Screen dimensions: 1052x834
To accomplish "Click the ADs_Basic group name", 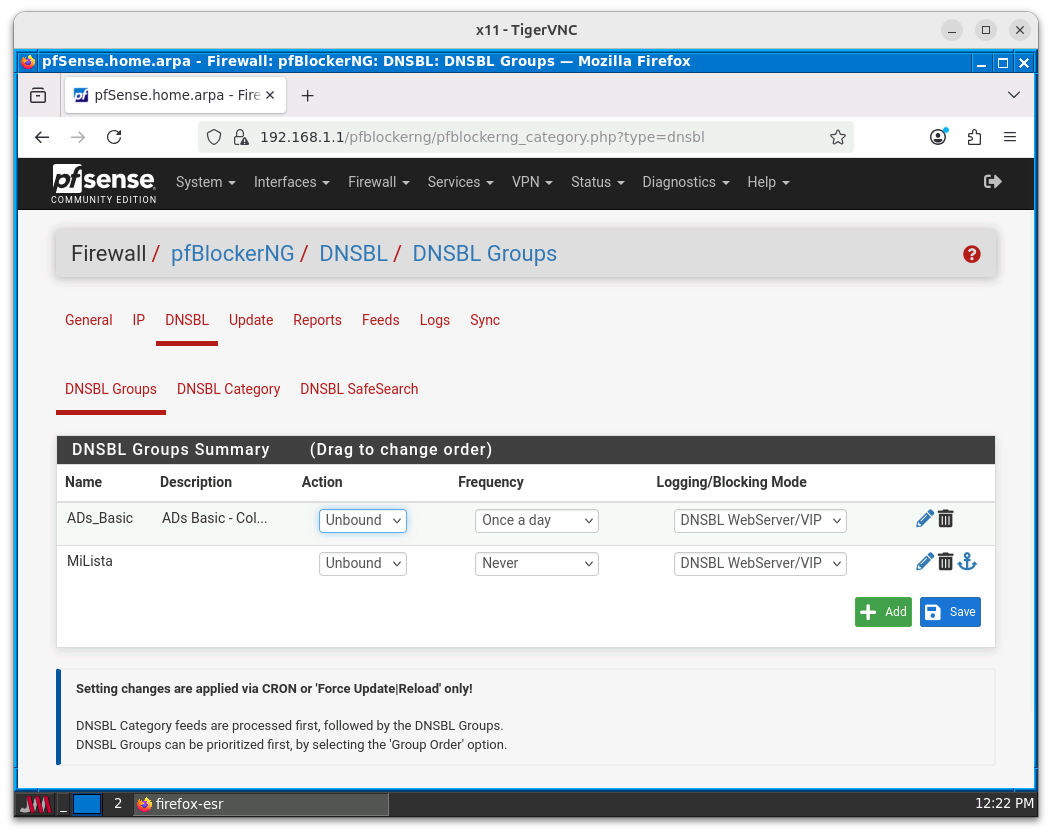I will pos(100,518).
